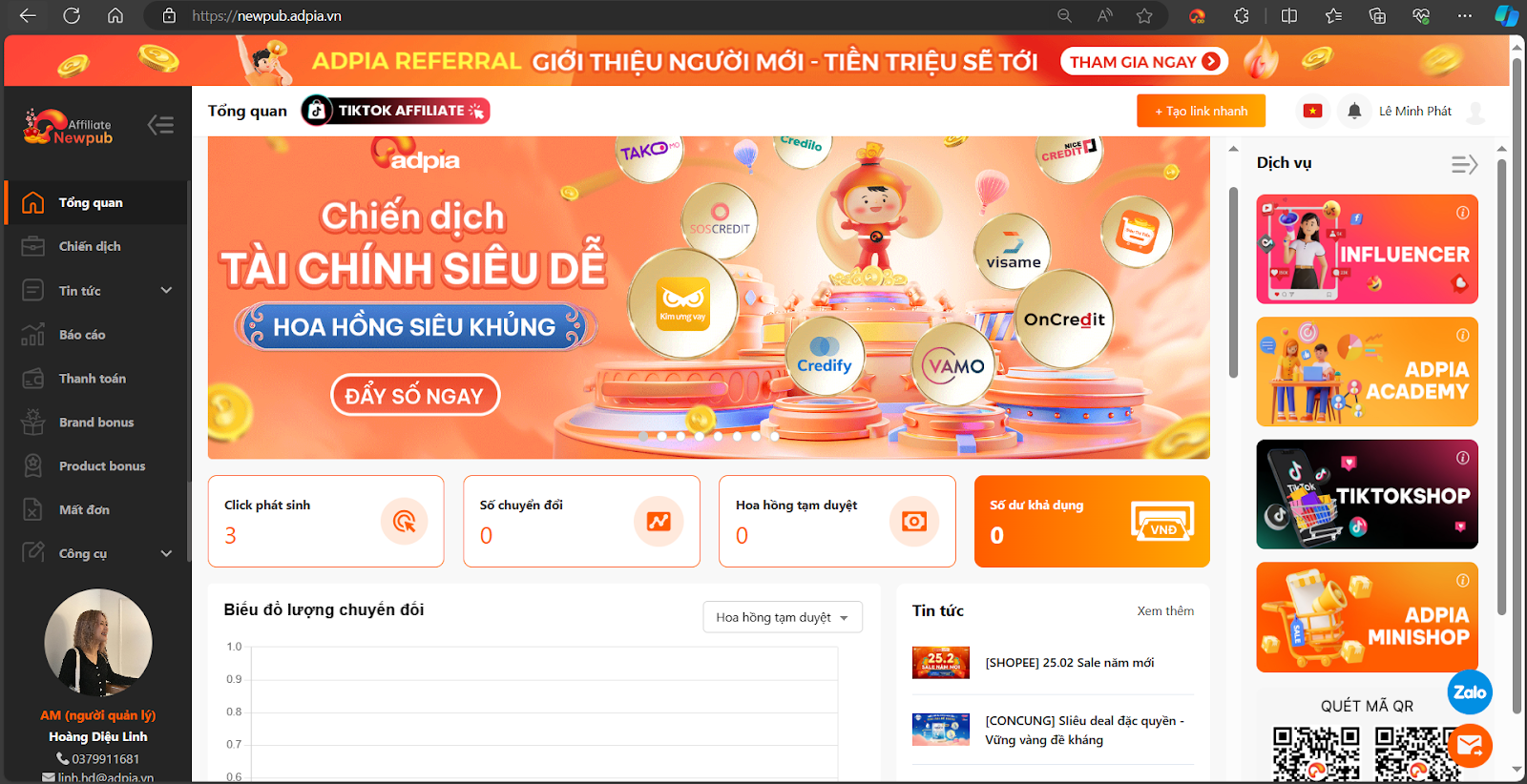Image resolution: width=1527 pixels, height=784 pixels.
Task: Open the Hoa hồng tạm duyệt dropdown
Action: (783, 617)
